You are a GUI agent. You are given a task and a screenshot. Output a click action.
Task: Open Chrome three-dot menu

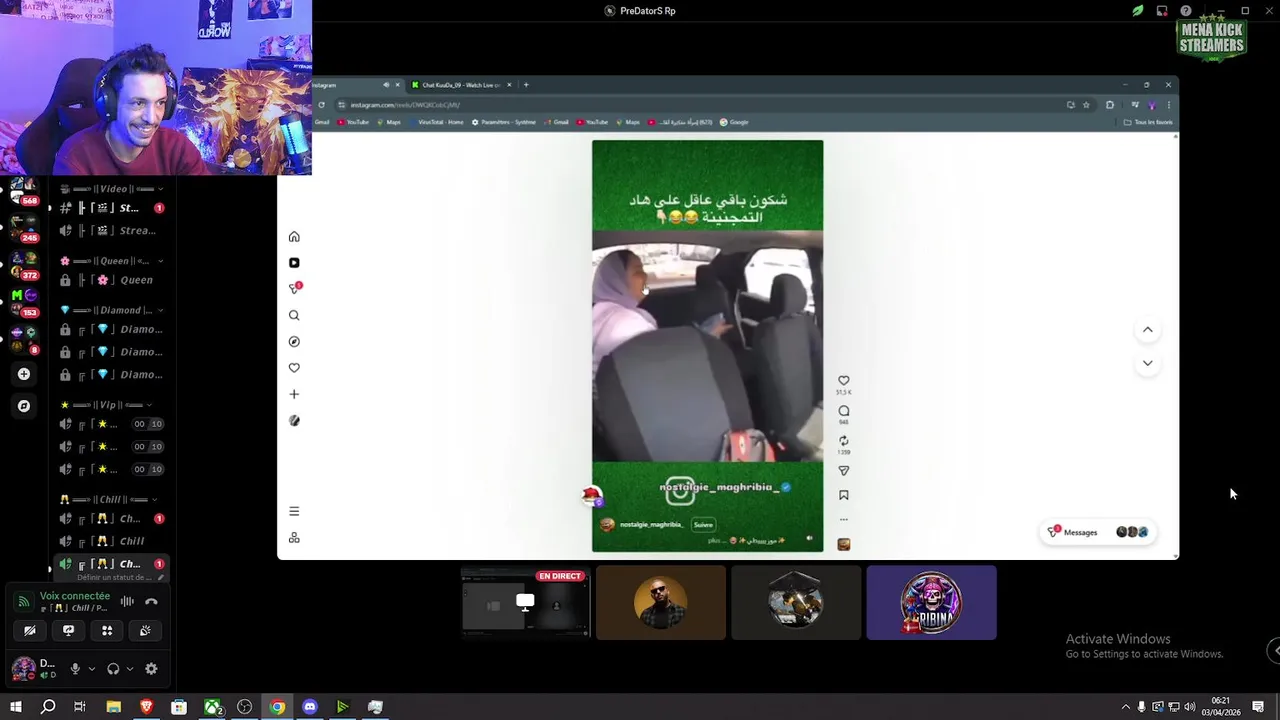pyautogui.click(x=1168, y=105)
